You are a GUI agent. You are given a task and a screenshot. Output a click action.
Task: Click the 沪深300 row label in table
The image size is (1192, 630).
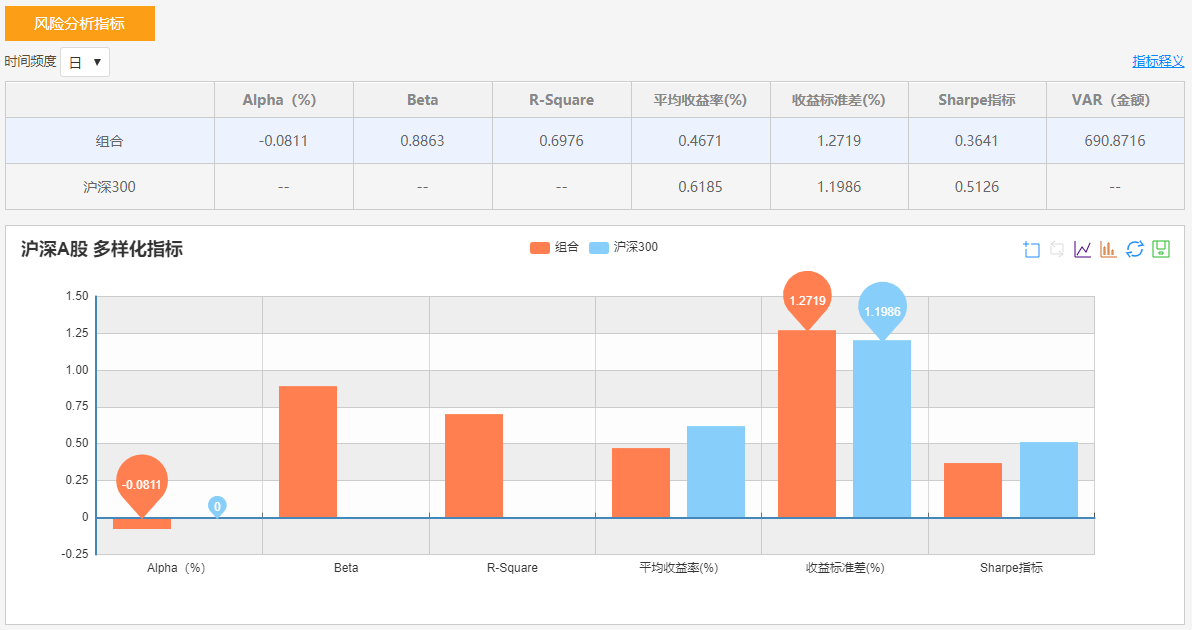click(110, 187)
